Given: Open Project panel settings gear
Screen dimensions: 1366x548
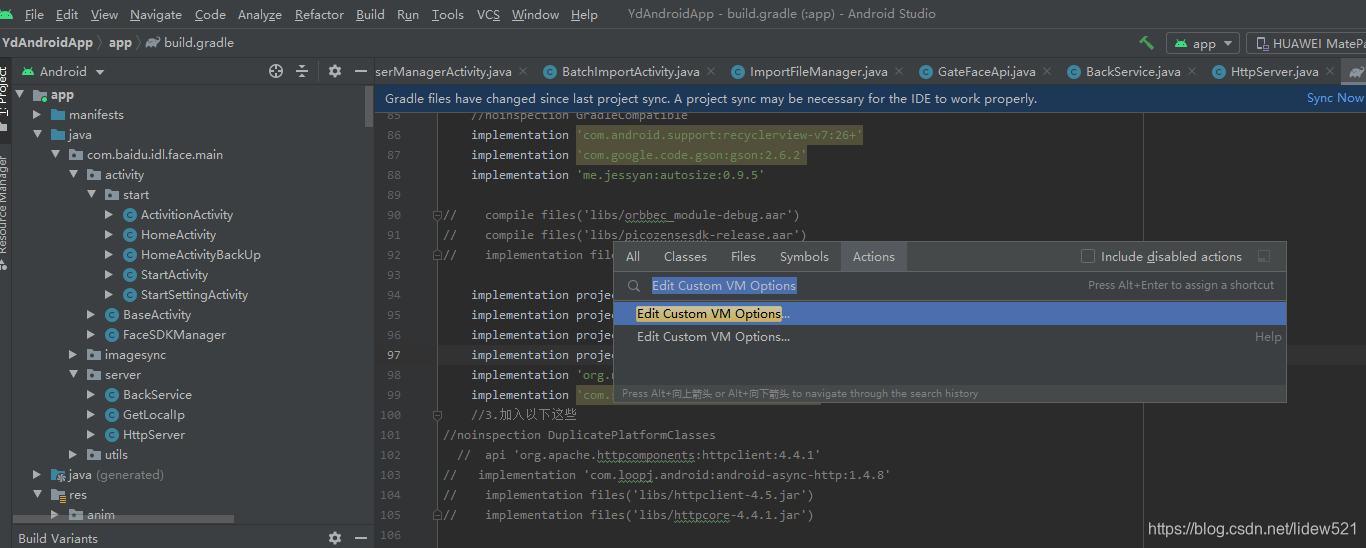Looking at the screenshot, I should [x=335, y=71].
